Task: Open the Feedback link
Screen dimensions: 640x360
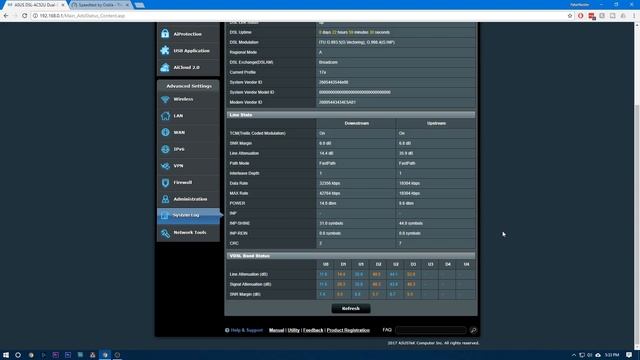Action: pos(313,330)
